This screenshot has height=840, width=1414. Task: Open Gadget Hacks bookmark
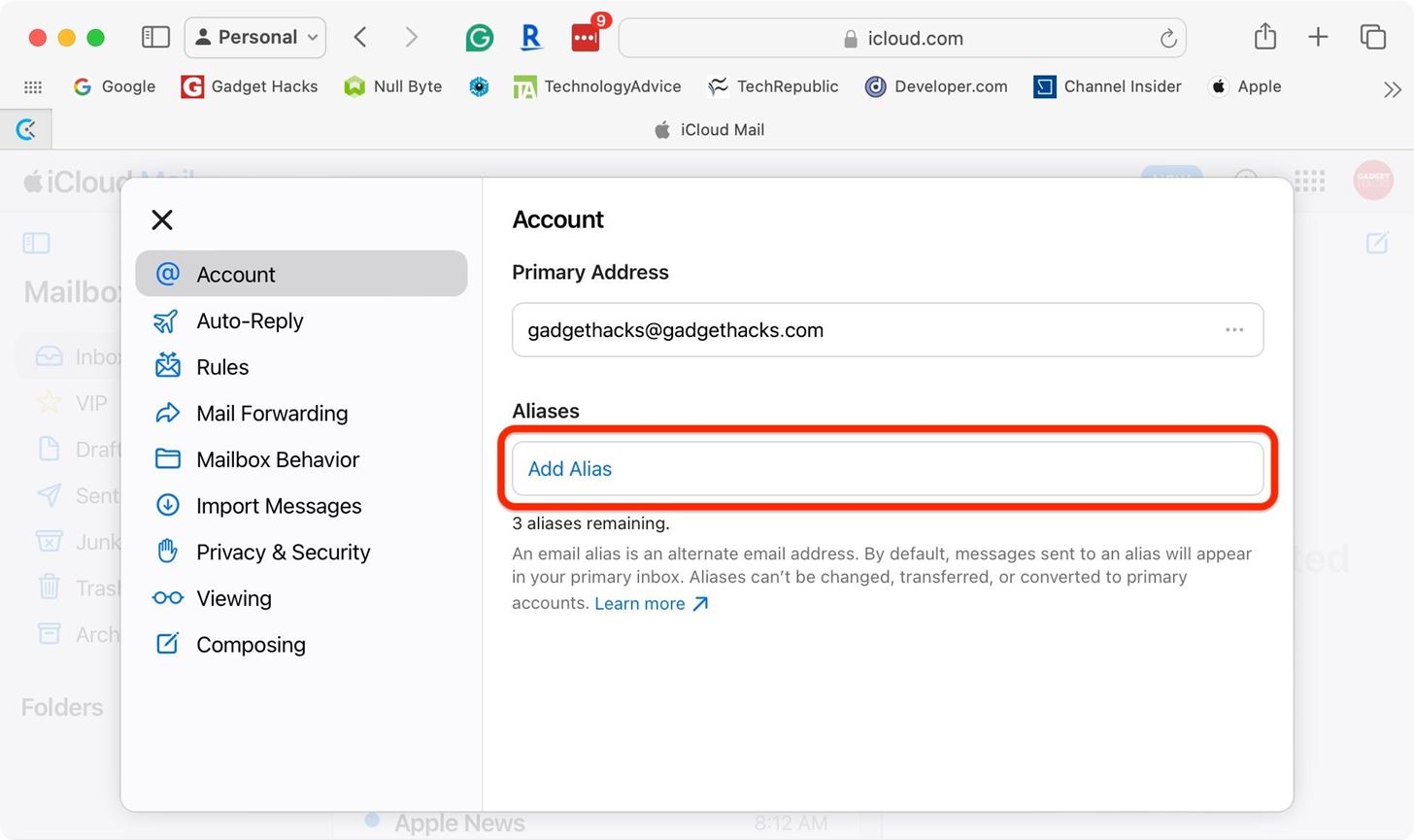(250, 86)
